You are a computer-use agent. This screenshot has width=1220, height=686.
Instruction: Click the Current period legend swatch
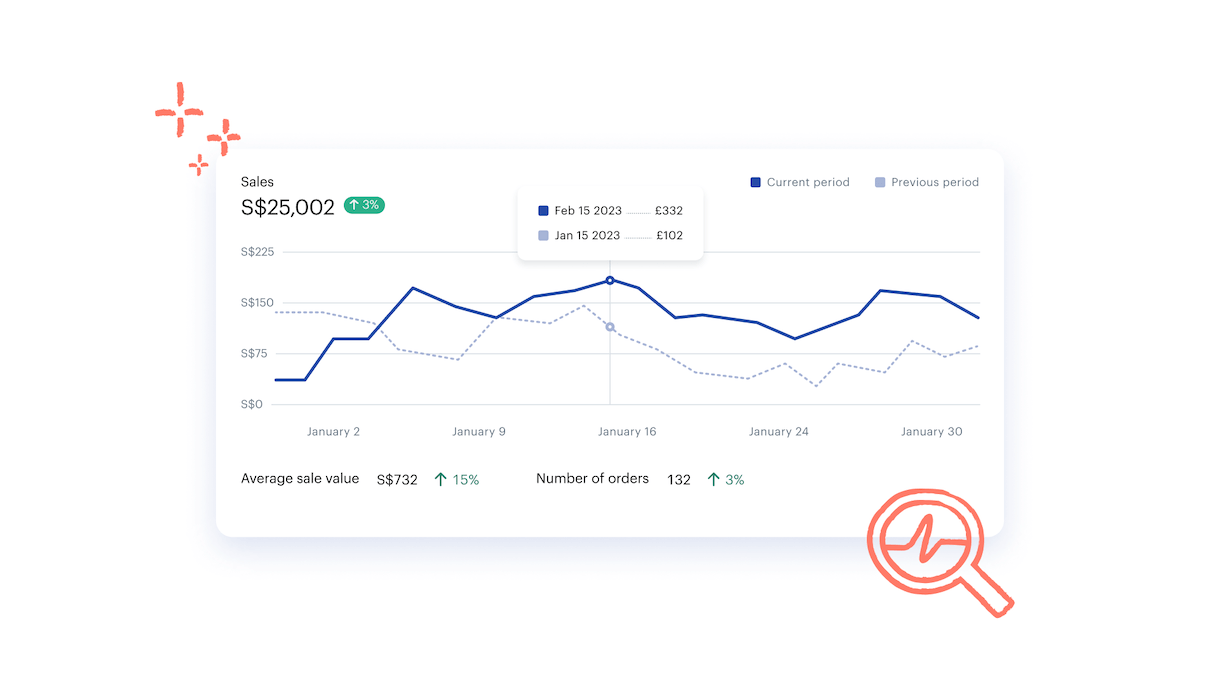[x=756, y=182]
